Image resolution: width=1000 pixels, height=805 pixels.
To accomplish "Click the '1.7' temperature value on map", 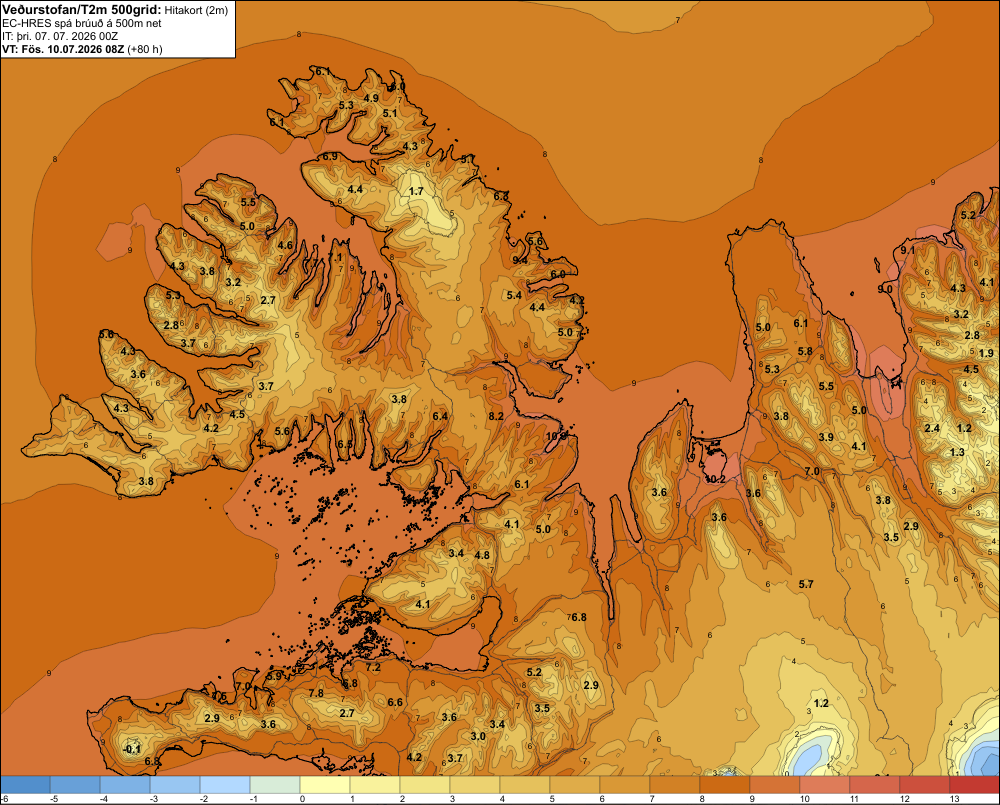I will click(x=416, y=191).
